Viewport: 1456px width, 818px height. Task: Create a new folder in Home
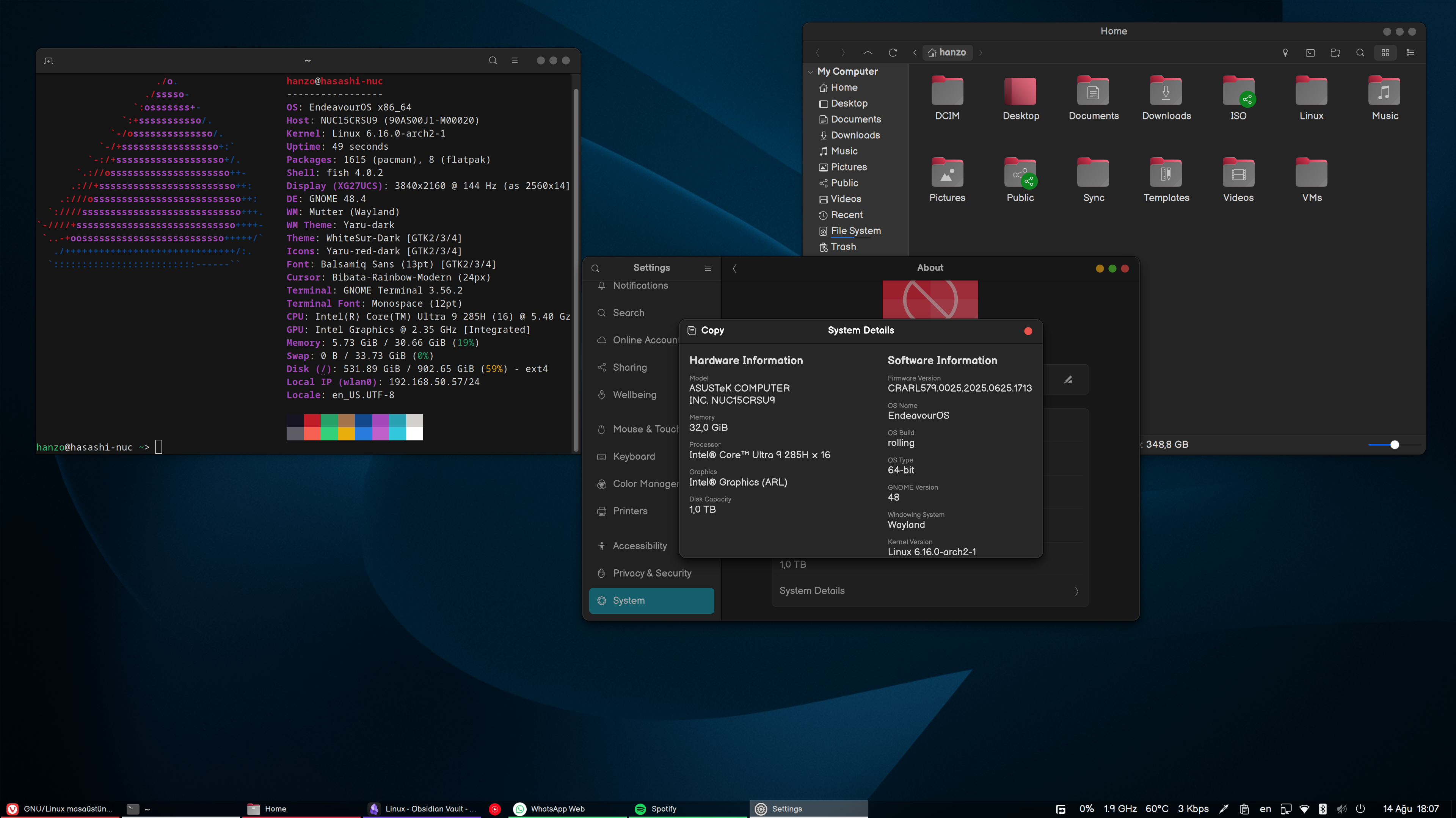click(1335, 53)
